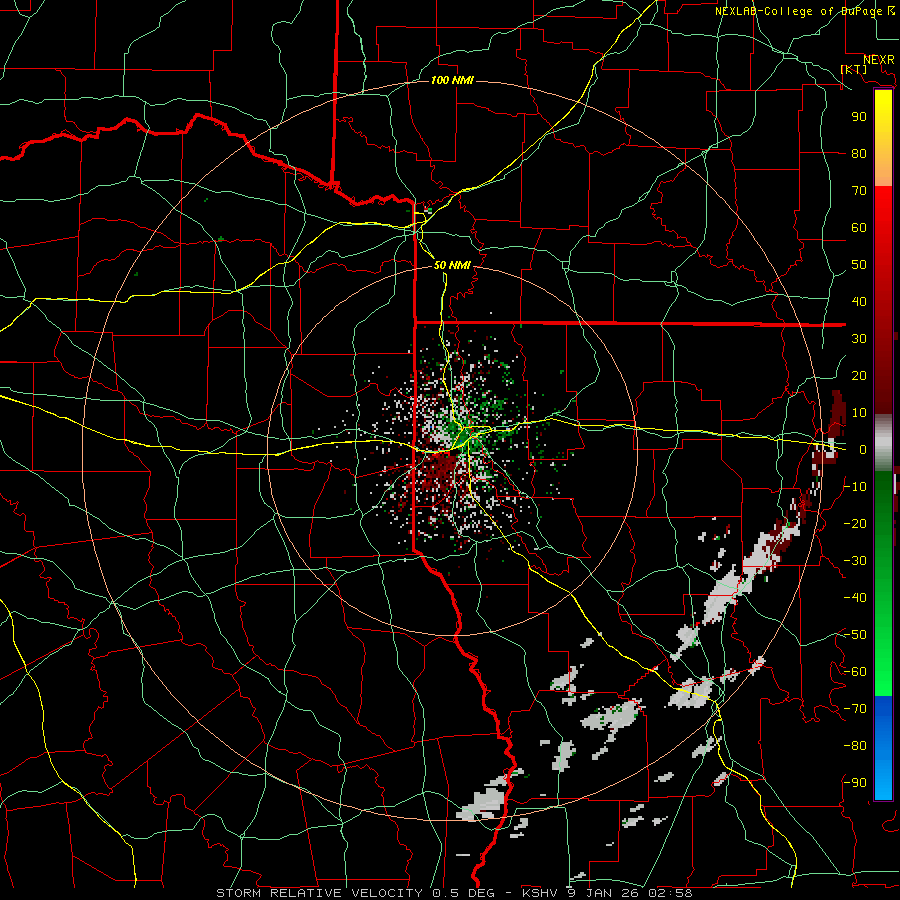Click the 60 value on the velocity scale
The height and width of the screenshot is (900, 900).
859,227
